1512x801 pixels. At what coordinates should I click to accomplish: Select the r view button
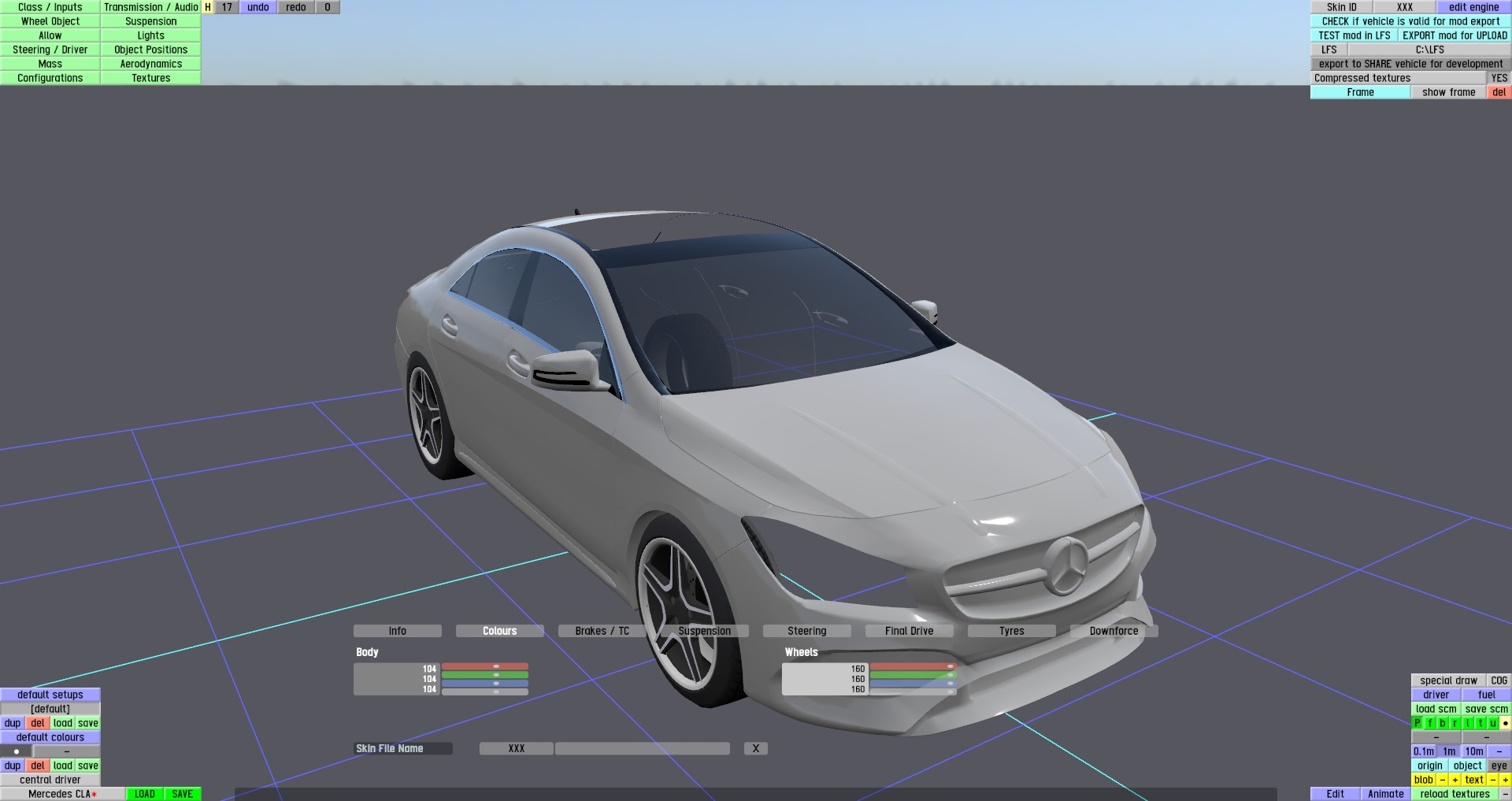pos(1455,723)
